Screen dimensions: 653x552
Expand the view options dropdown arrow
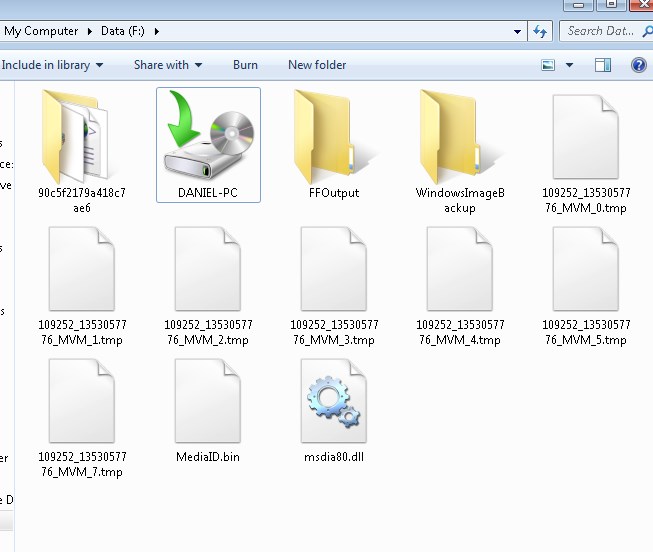(x=569, y=65)
